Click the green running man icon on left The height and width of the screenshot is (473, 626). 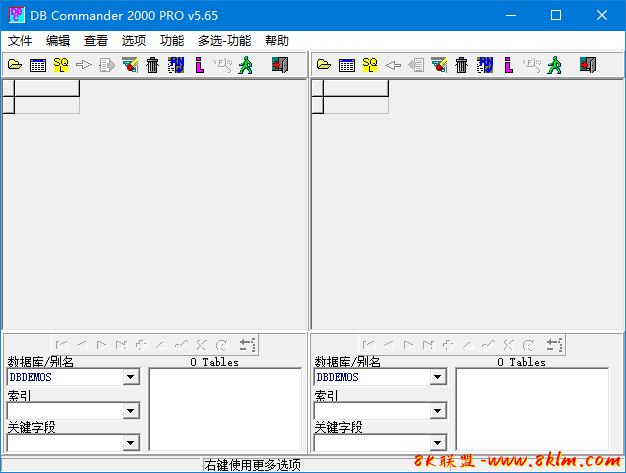coord(245,65)
